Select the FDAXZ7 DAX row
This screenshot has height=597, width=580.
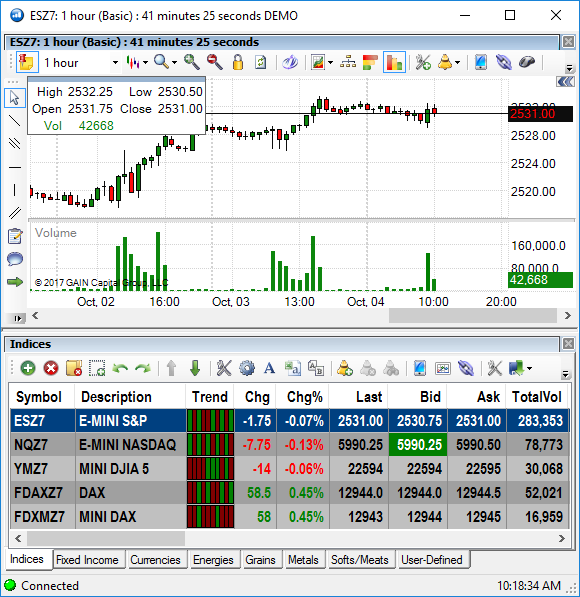290,492
